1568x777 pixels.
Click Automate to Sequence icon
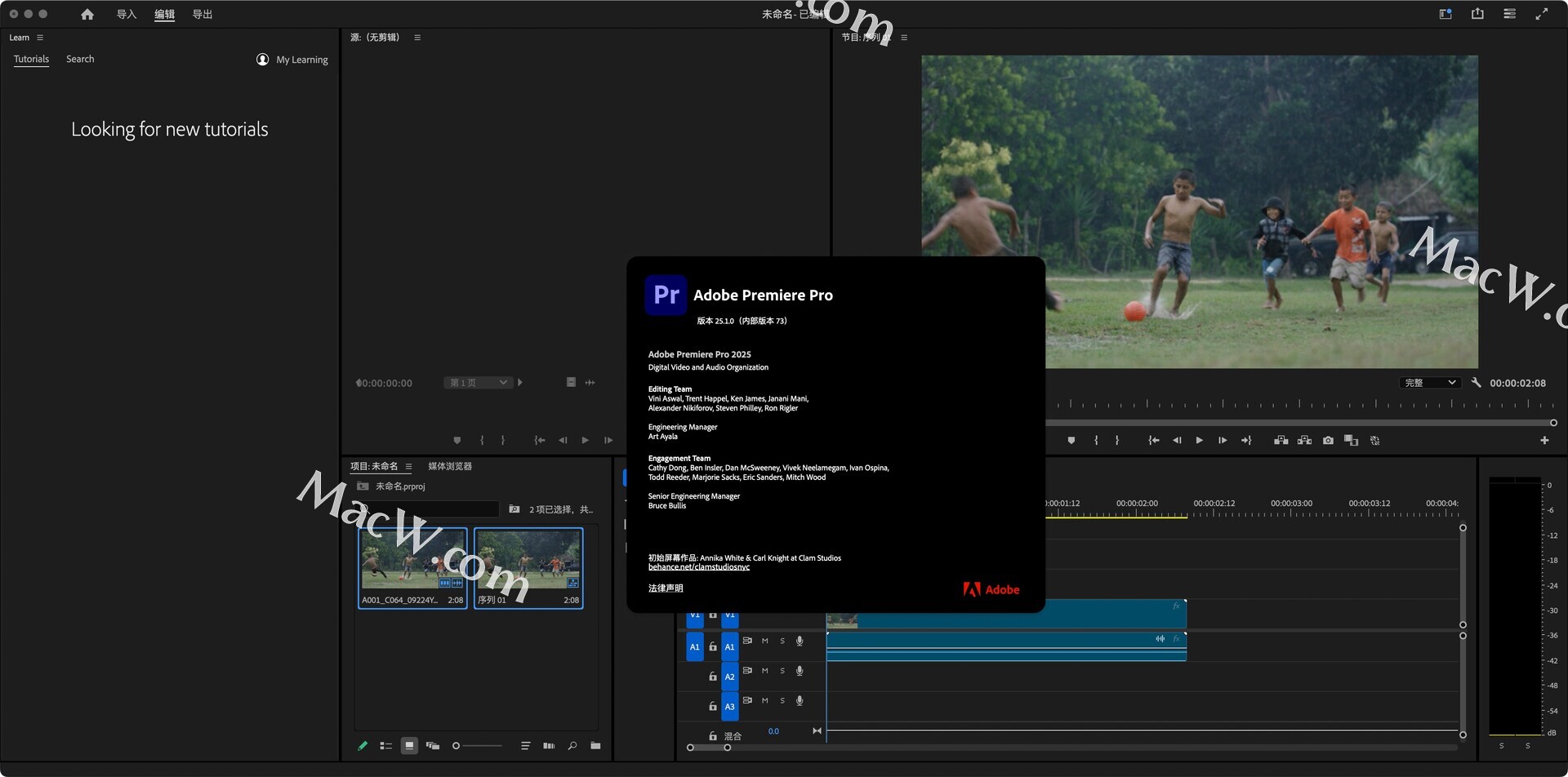pos(549,745)
